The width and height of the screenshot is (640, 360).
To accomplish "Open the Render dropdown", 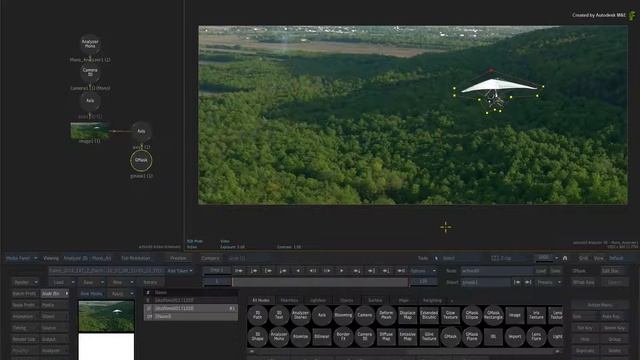I will pos(25,282).
